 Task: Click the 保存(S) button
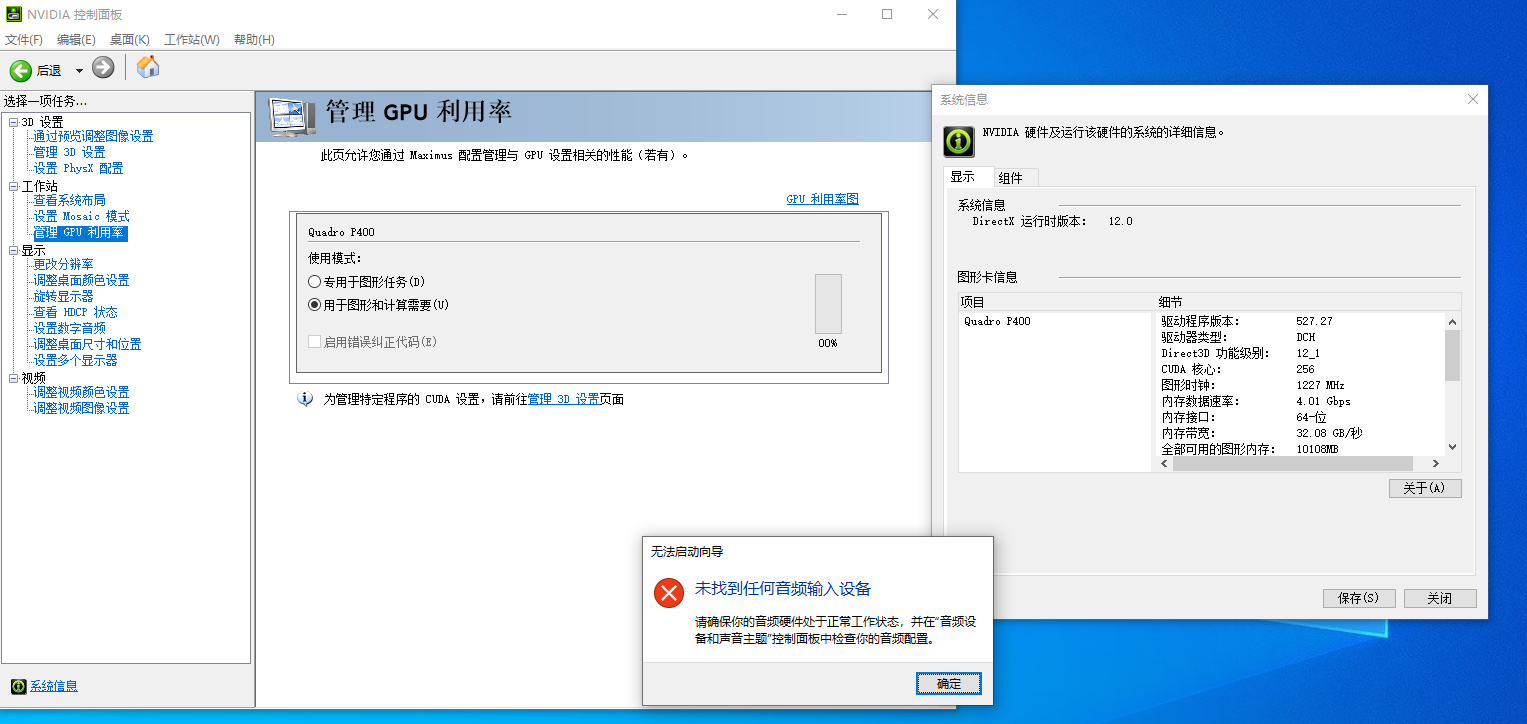(x=1358, y=598)
